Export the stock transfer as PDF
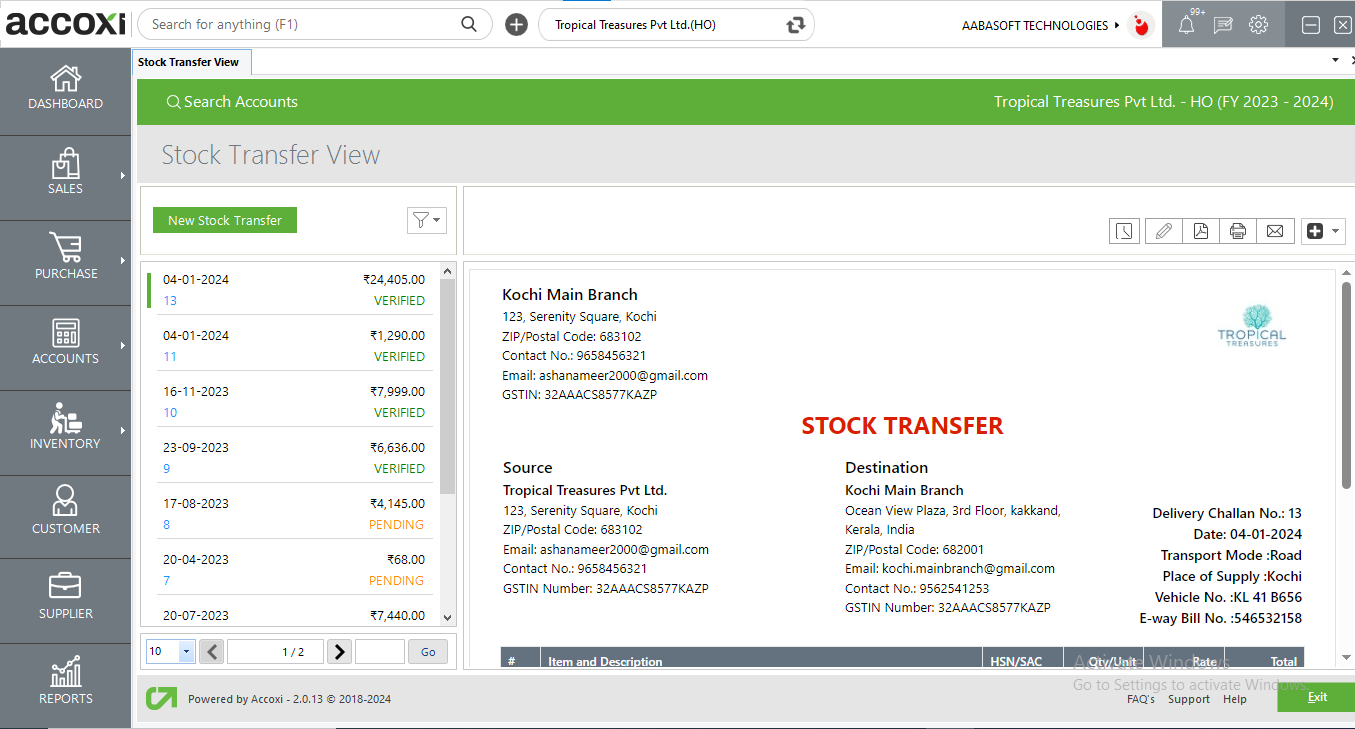1355x729 pixels. 1200,230
